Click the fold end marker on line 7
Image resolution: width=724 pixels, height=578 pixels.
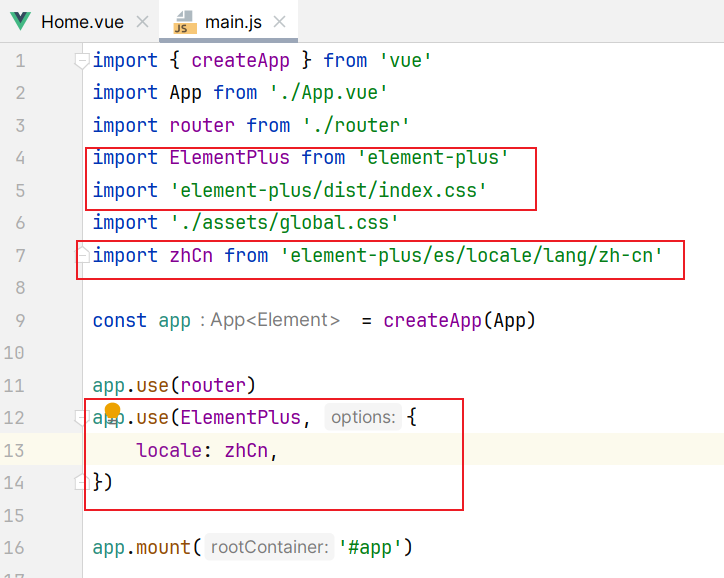tap(82, 254)
